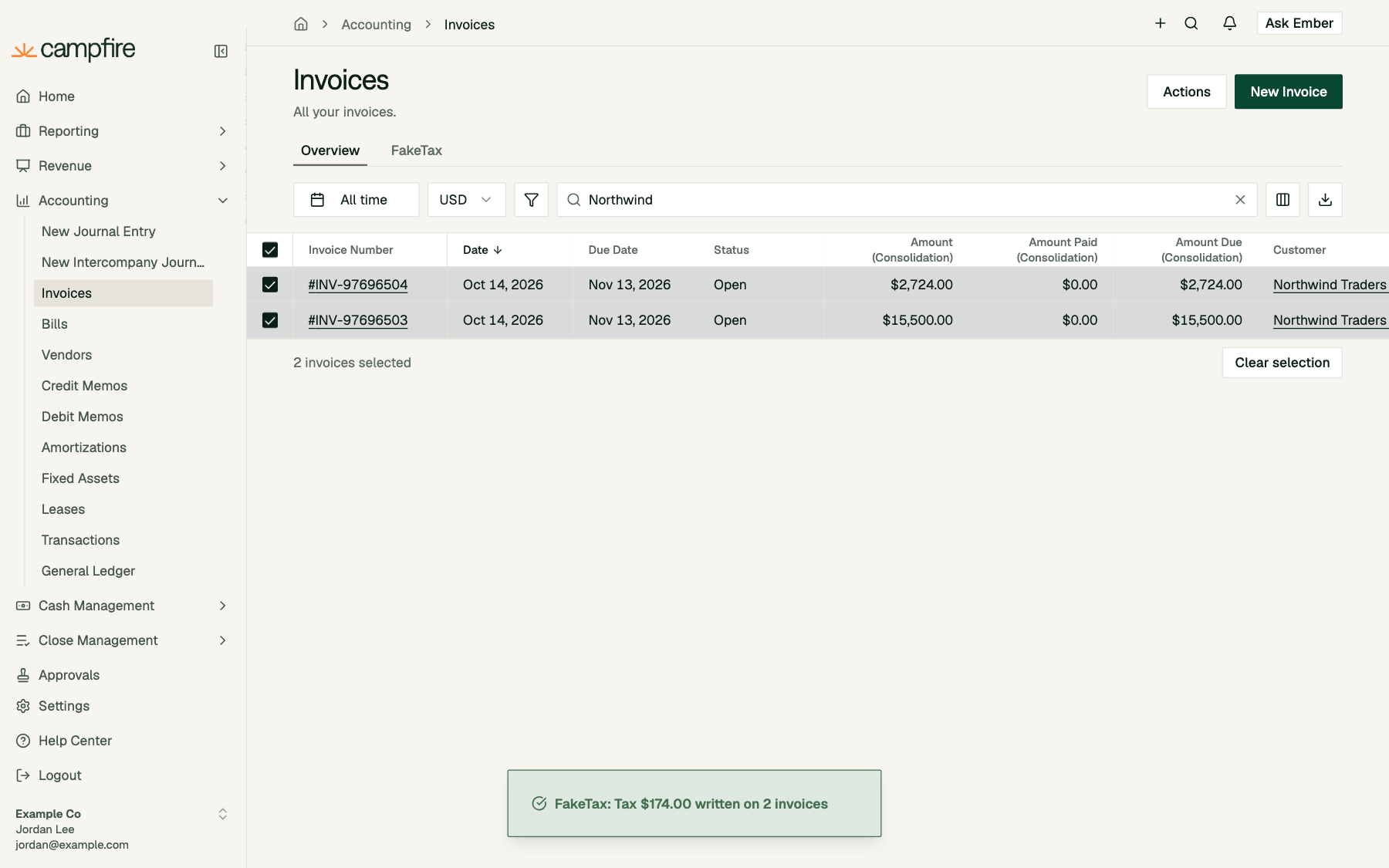Open the USD currency dropdown

(x=467, y=200)
